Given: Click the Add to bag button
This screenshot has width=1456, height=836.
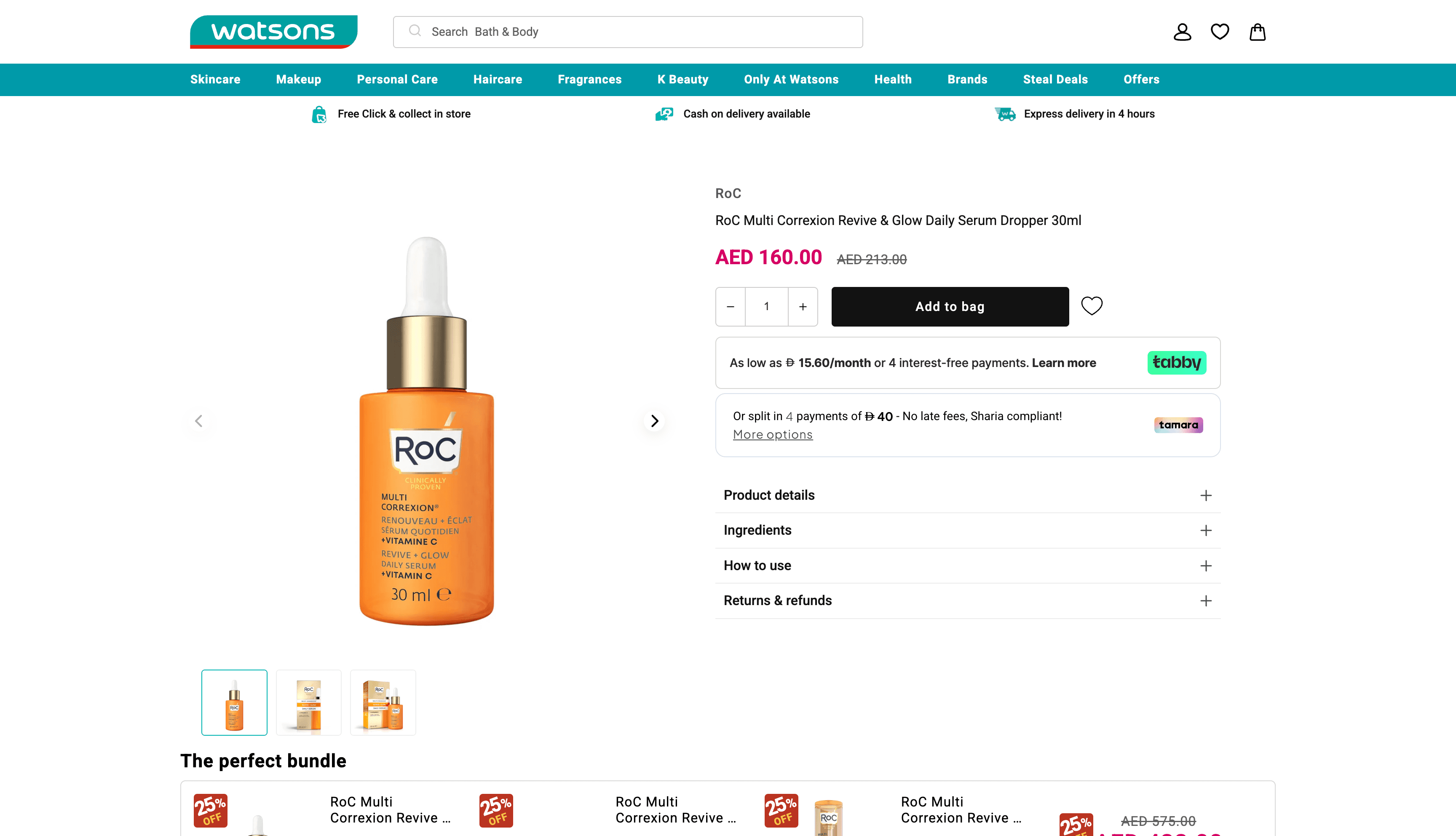Looking at the screenshot, I should point(950,307).
